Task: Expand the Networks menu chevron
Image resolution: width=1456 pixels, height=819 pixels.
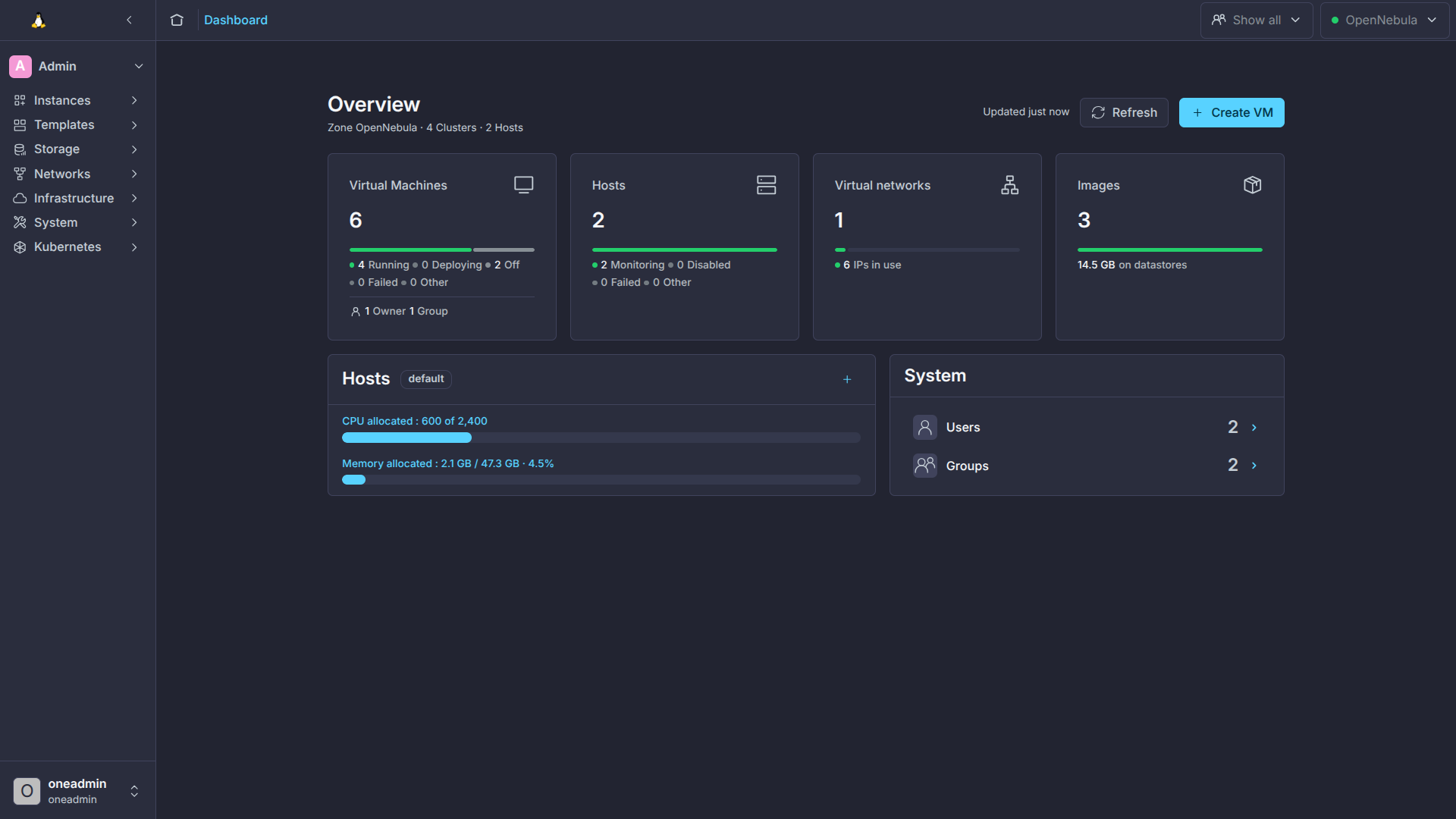Action: coord(134,174)
